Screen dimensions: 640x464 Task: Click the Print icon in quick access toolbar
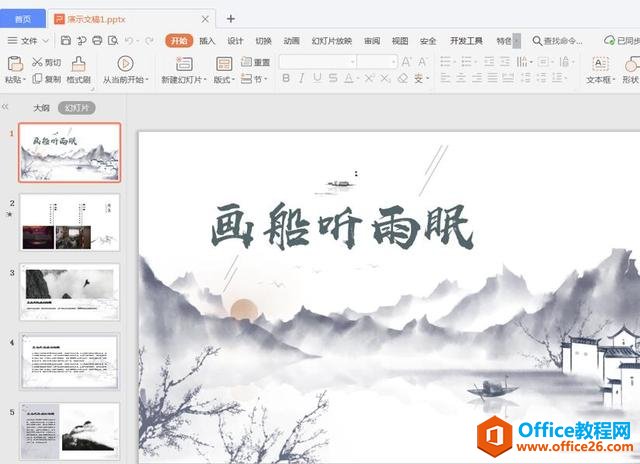pos(97,40)
